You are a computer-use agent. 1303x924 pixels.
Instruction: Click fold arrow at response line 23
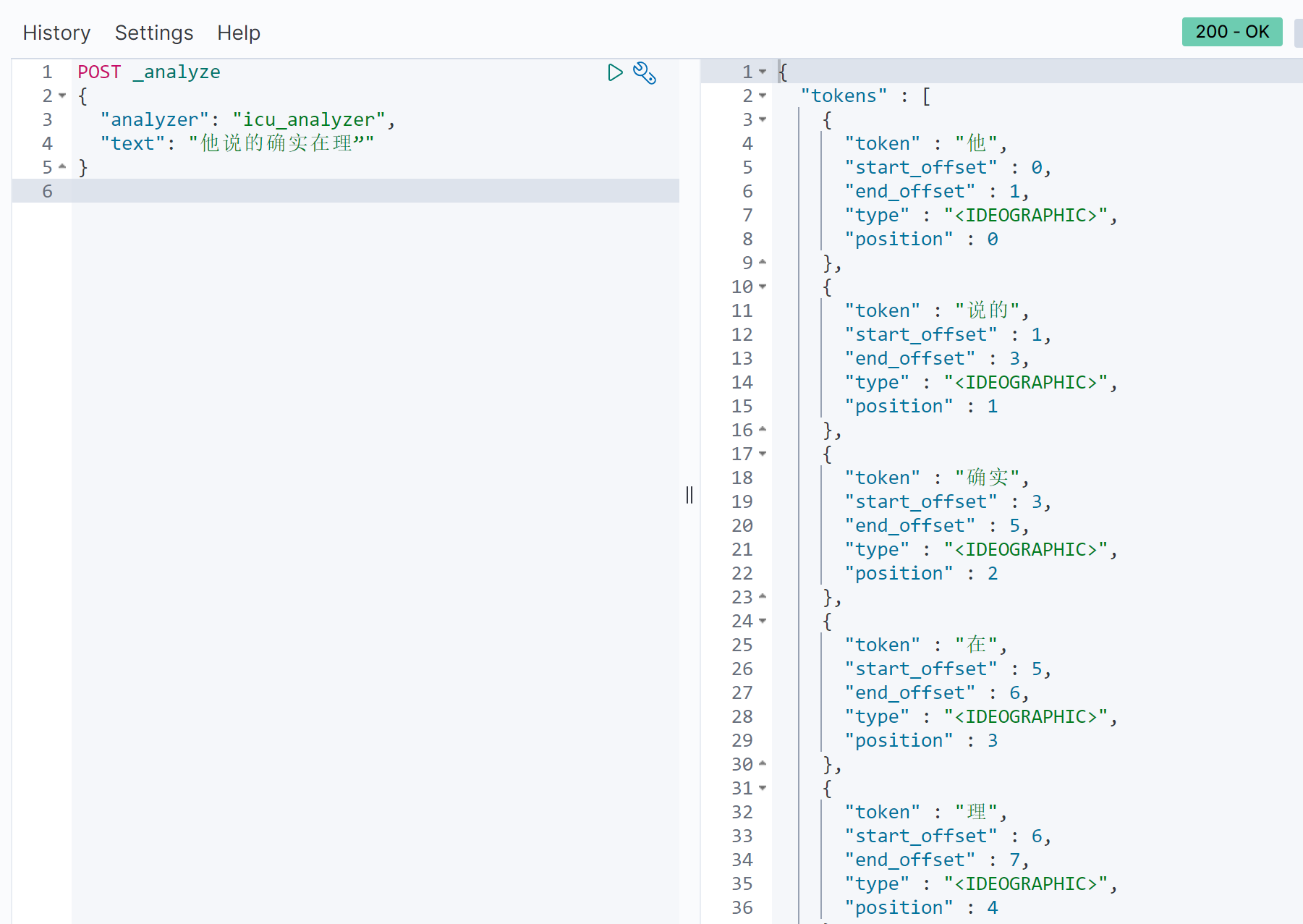[763, 597]
